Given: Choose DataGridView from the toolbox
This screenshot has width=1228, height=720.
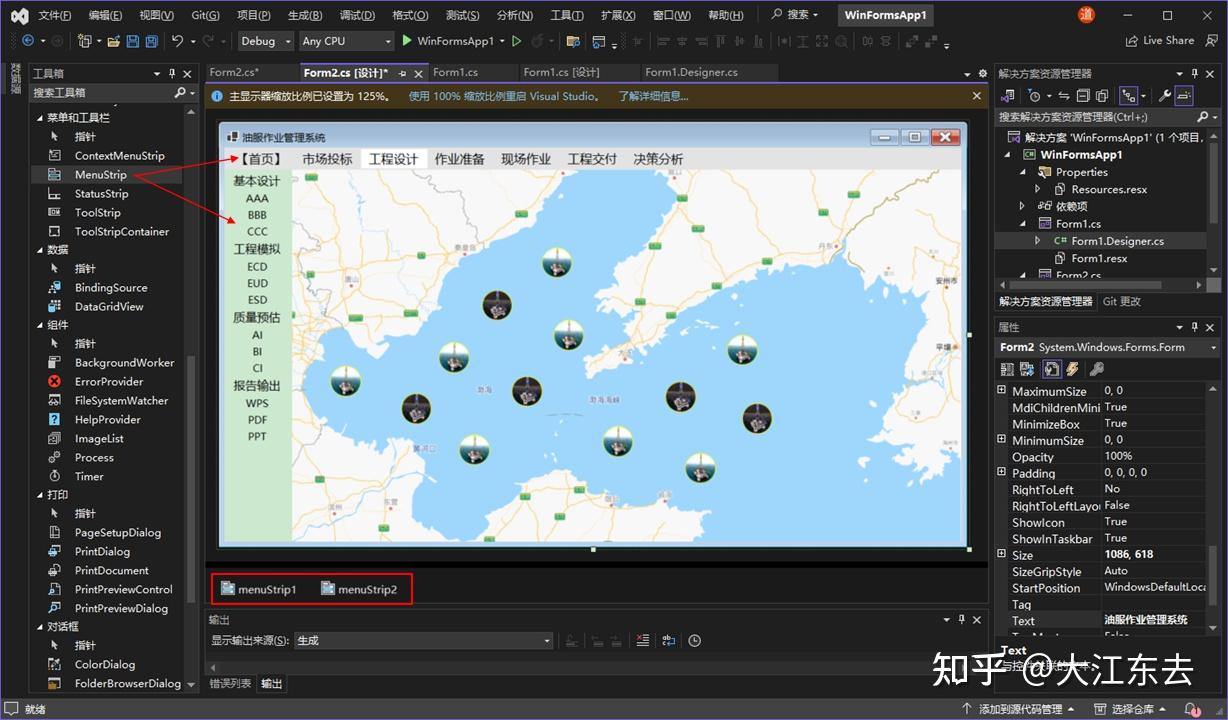Looking at the screenshot, I should click(x=109, y=307).
